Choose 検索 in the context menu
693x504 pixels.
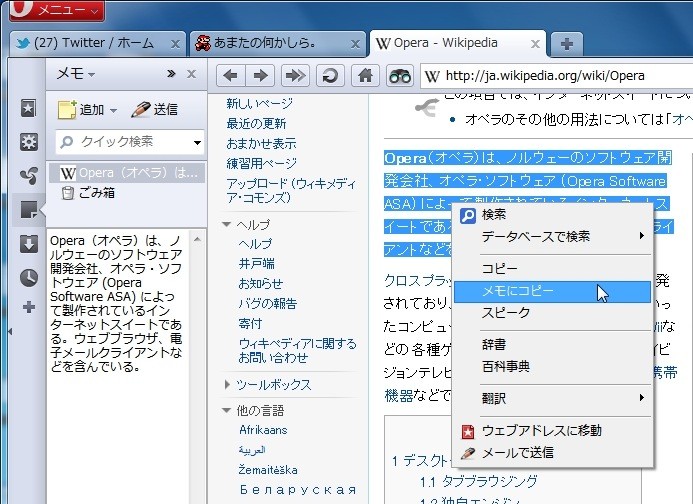coord(552,215)
